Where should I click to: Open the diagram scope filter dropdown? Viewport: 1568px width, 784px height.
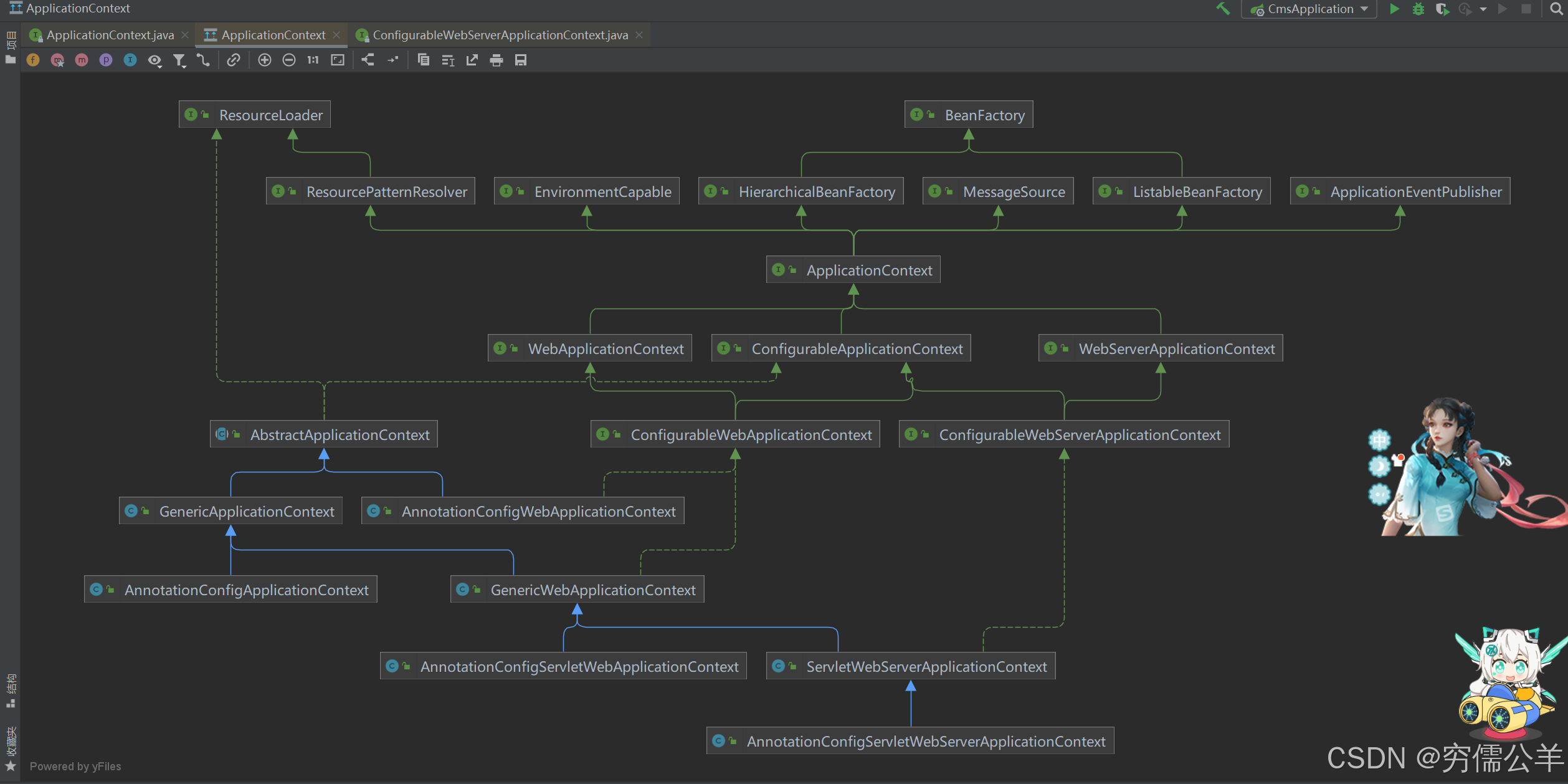tap(179, 60)
